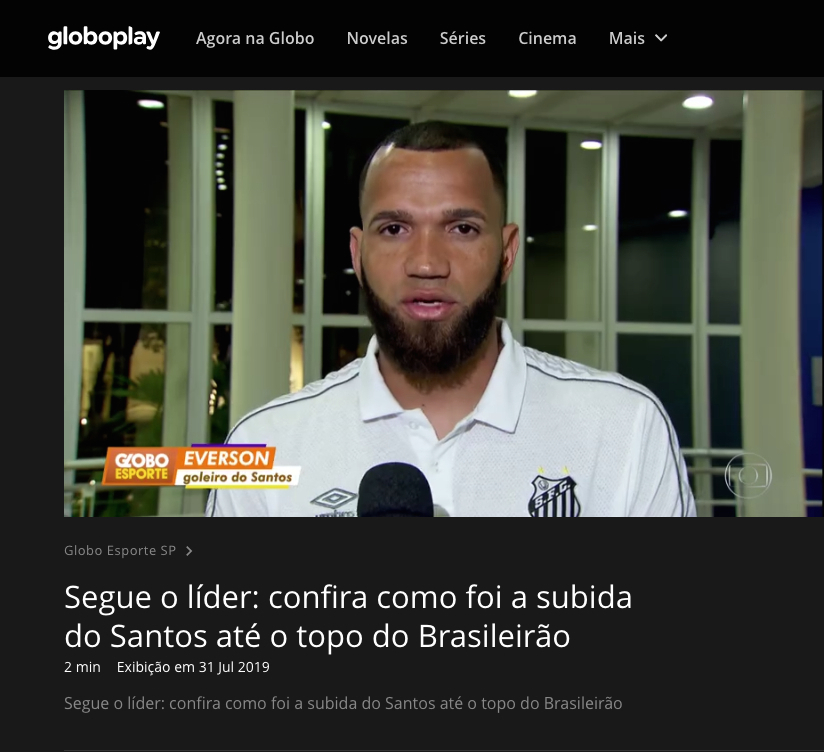Click the Globo watermark logo on video

[748, 475]
